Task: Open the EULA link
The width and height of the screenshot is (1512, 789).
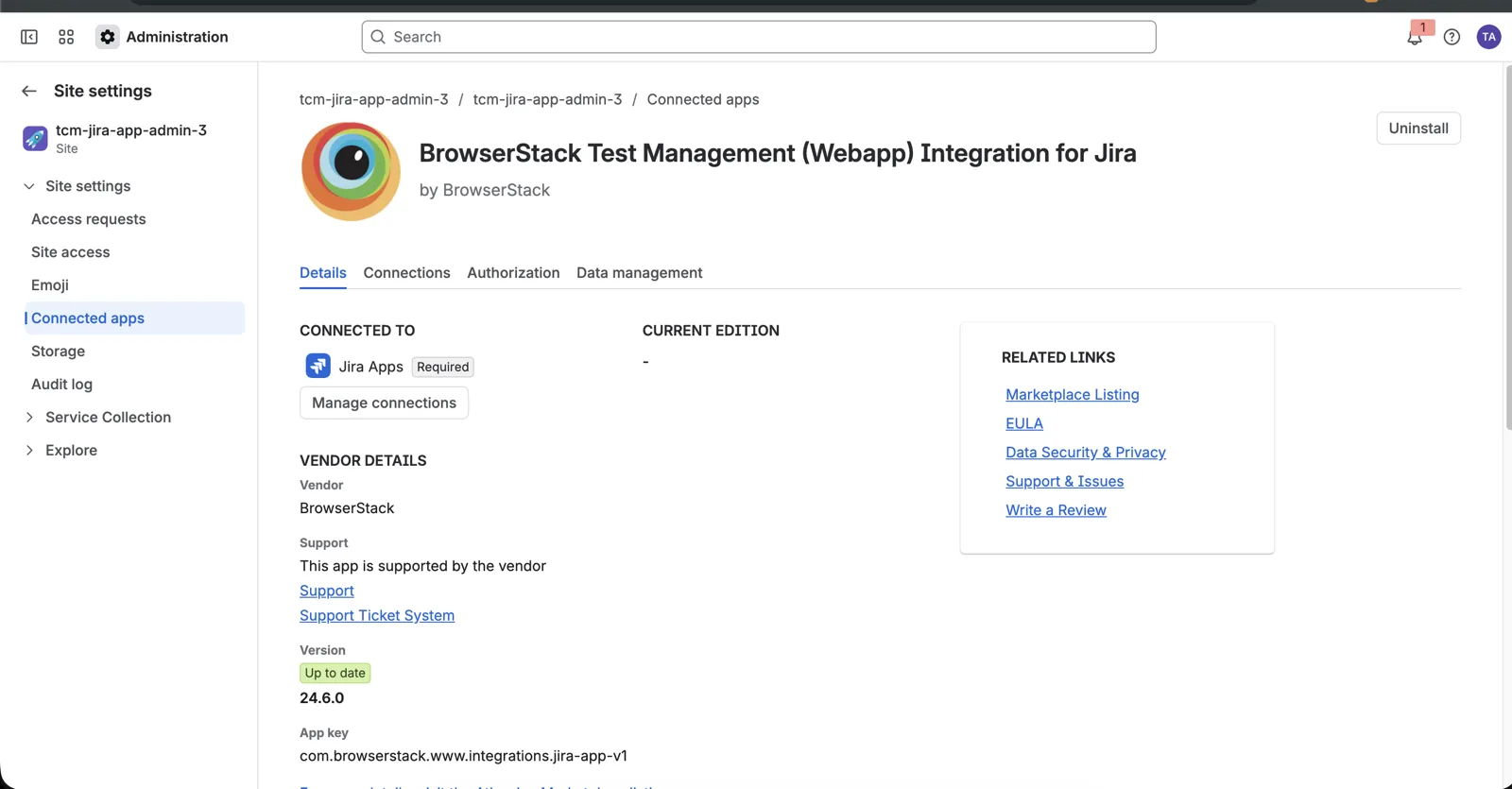Action: pos(1024,424)
